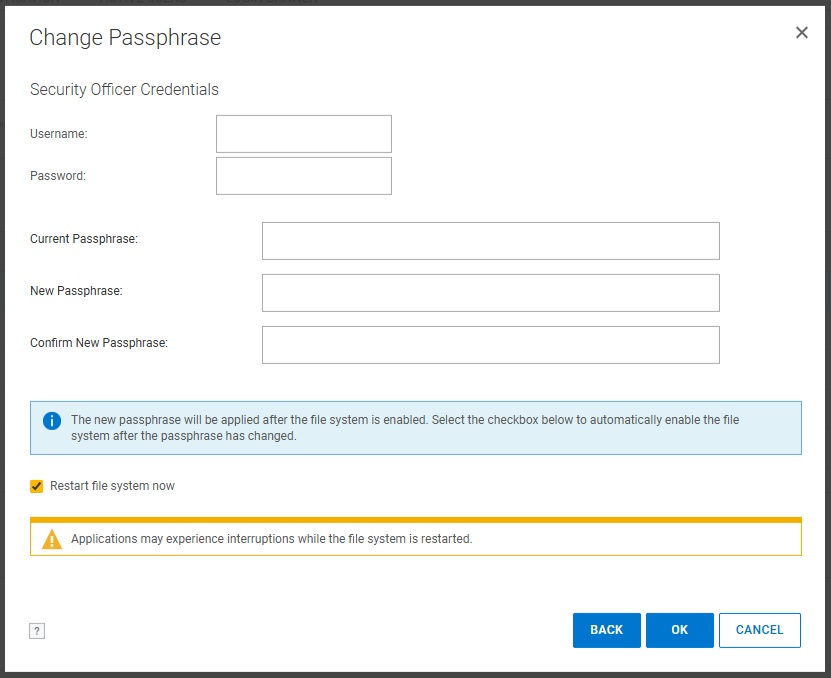Click the Username input field
The image size is (831, 678).
tap(303, 133)
